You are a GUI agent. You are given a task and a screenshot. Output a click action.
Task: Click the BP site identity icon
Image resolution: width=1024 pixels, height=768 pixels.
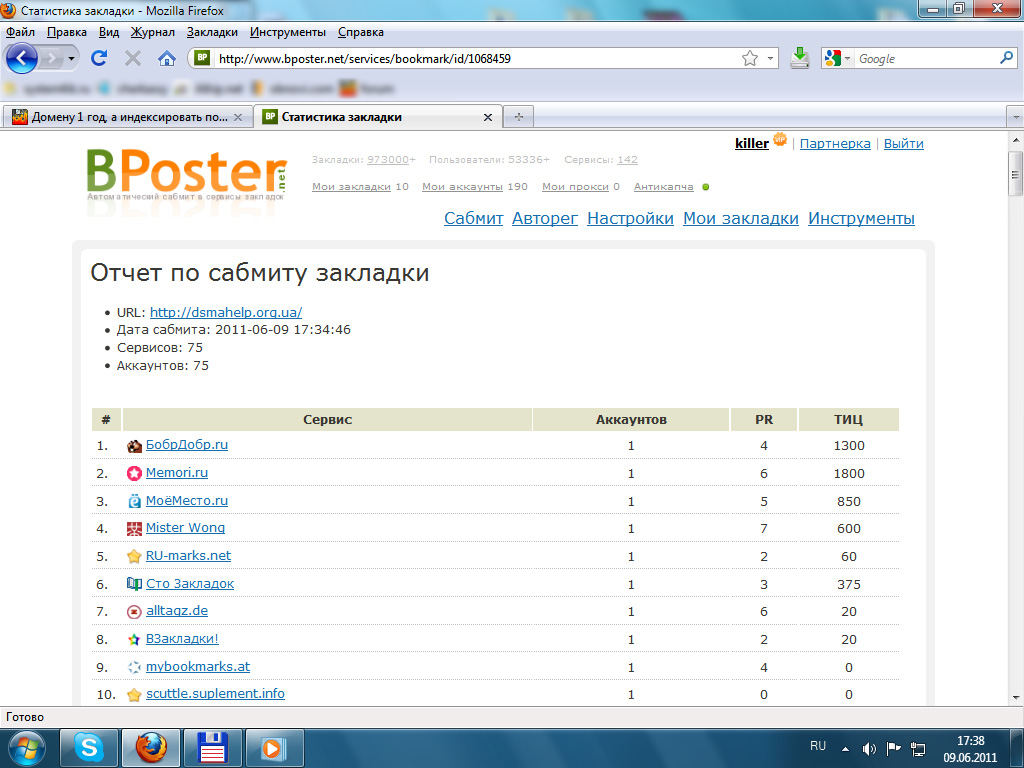pos(202,58)
